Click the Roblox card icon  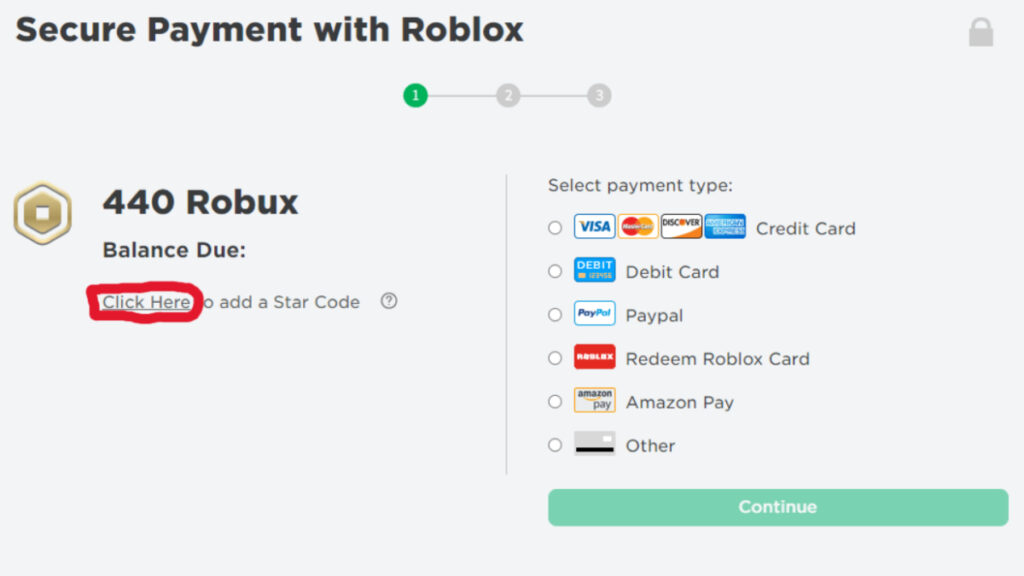(595, 358)
